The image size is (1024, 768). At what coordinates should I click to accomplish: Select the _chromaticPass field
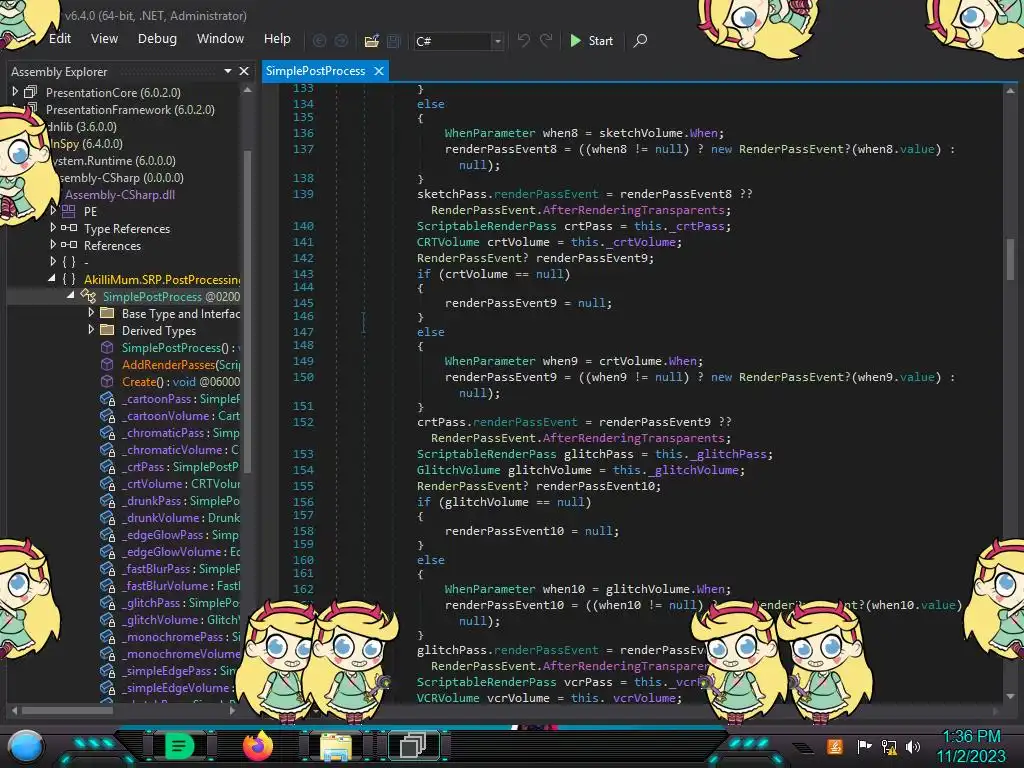[180, 433]
